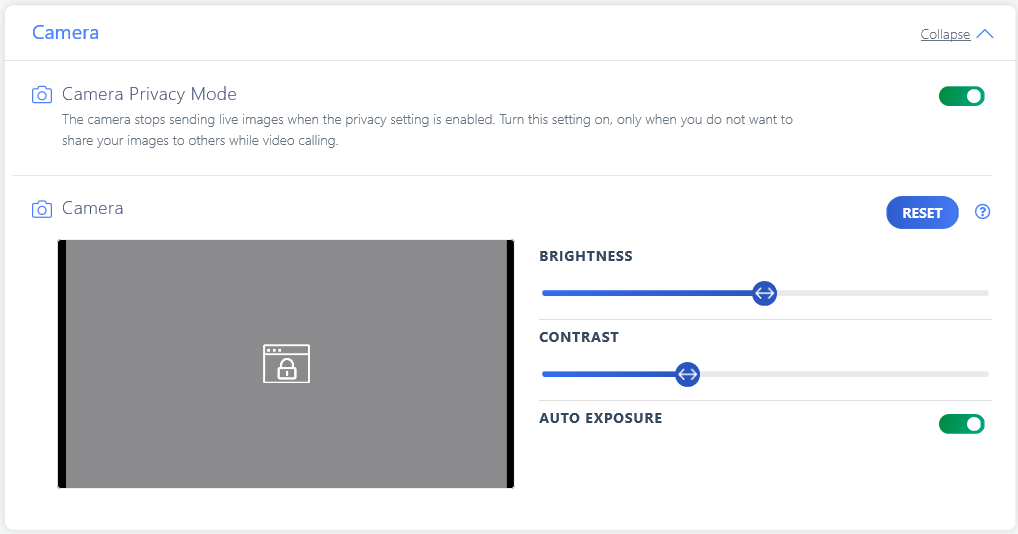Click the filled blue portion of the Brightness track
1018x534 pixels.
[647, 293]
